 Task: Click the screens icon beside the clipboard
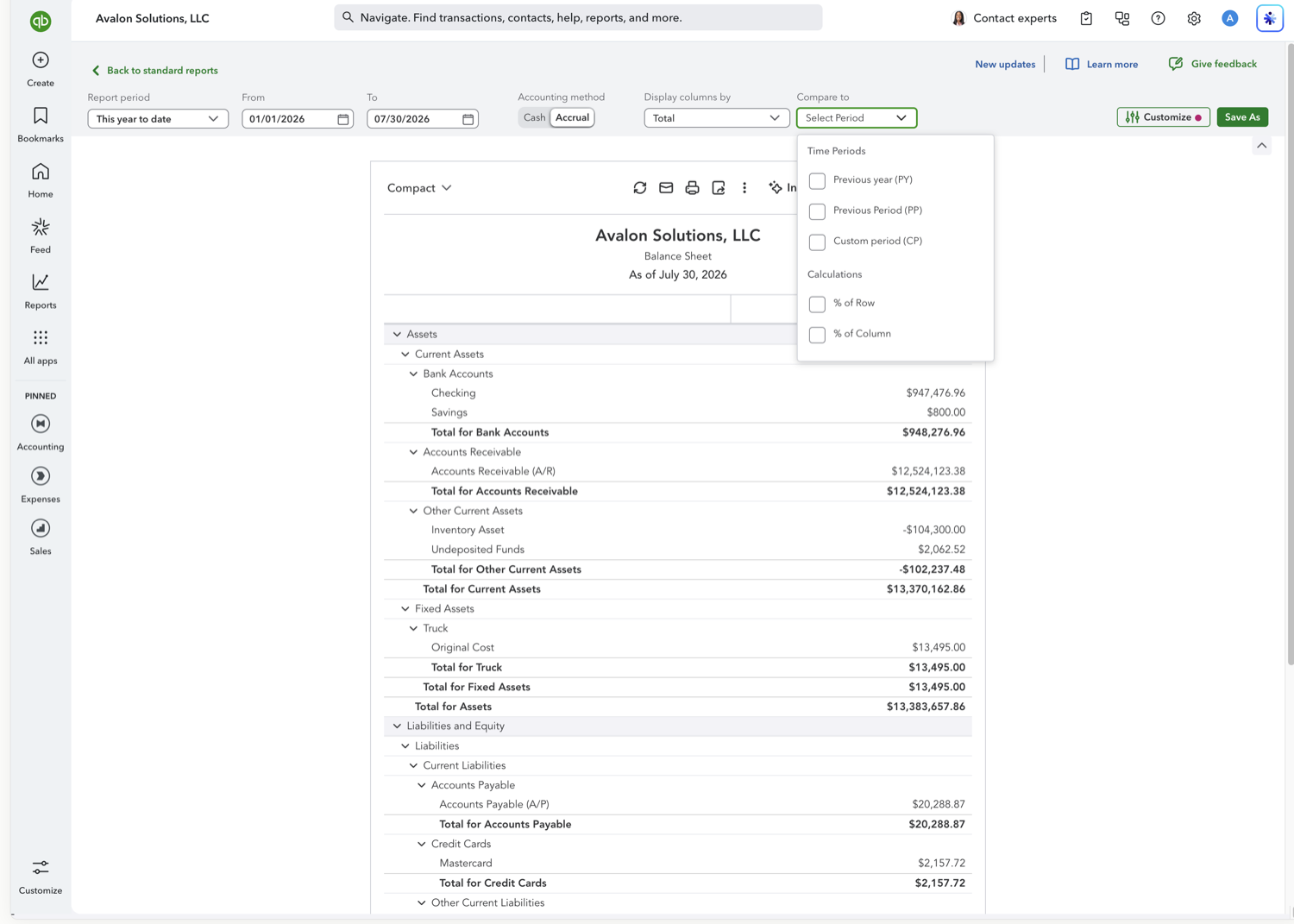point(1122,18)
